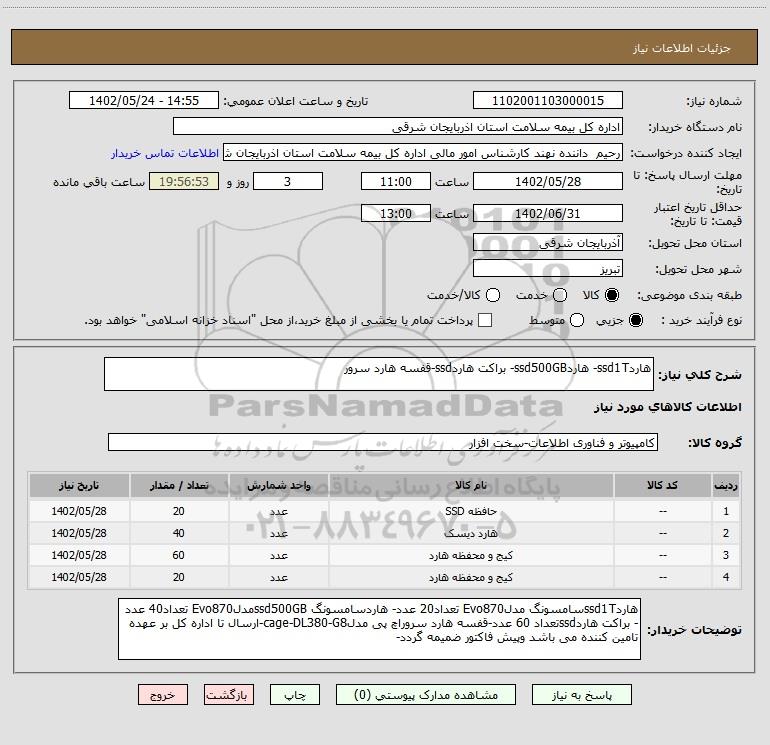Click کیج و محفظه هارد in row 4
This screenshot has height=745, width=770.
[x=471, y=578]
